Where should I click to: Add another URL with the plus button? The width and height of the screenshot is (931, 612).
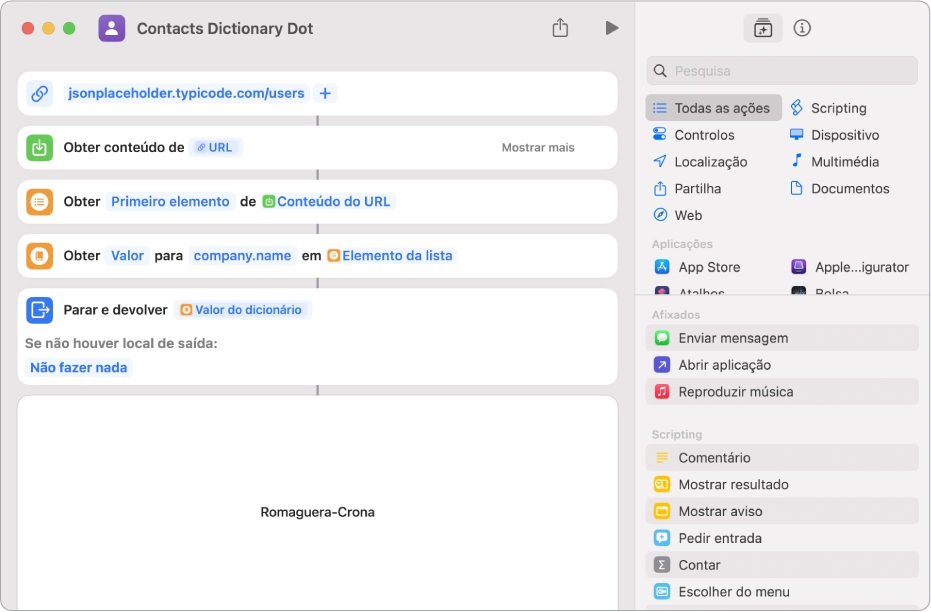coord(325,93)
